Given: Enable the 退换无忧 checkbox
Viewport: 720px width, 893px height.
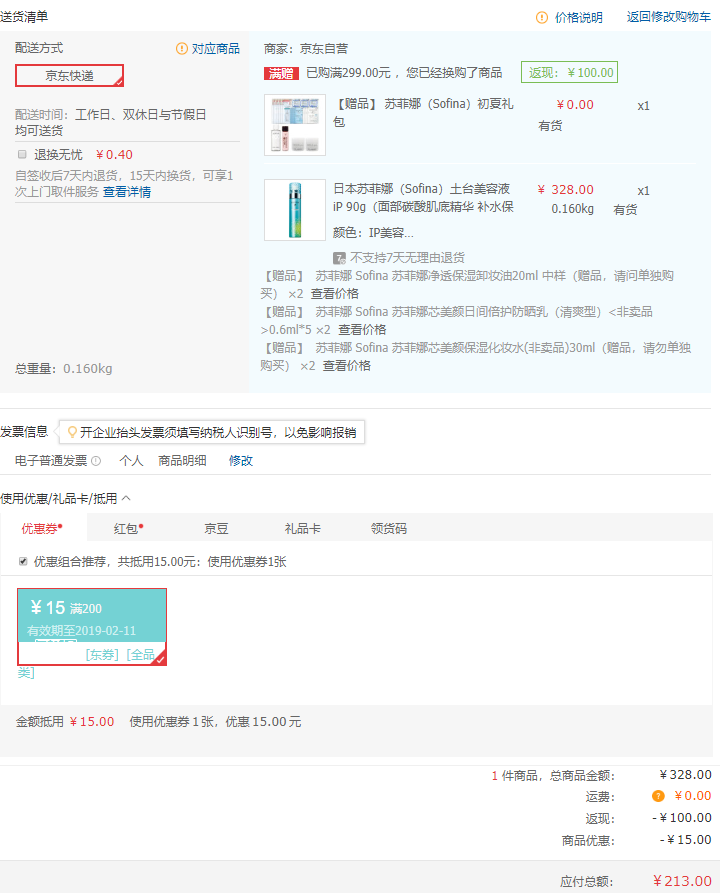Looking at the screenshot, I should [22, 154].
